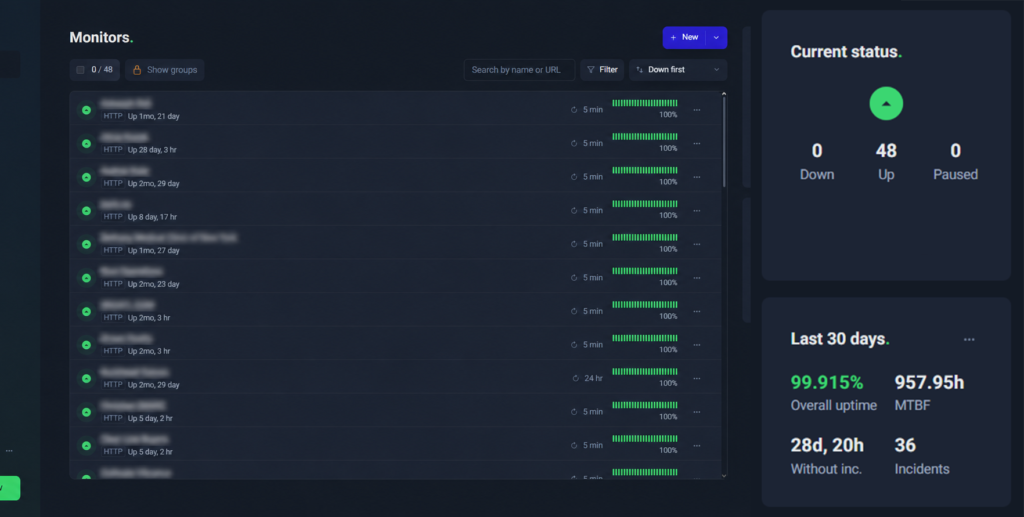Open options menu for monitor Up 1mo, 27 day
Image resolution: width=1024 pixels, height=517 pixels.
697,244
